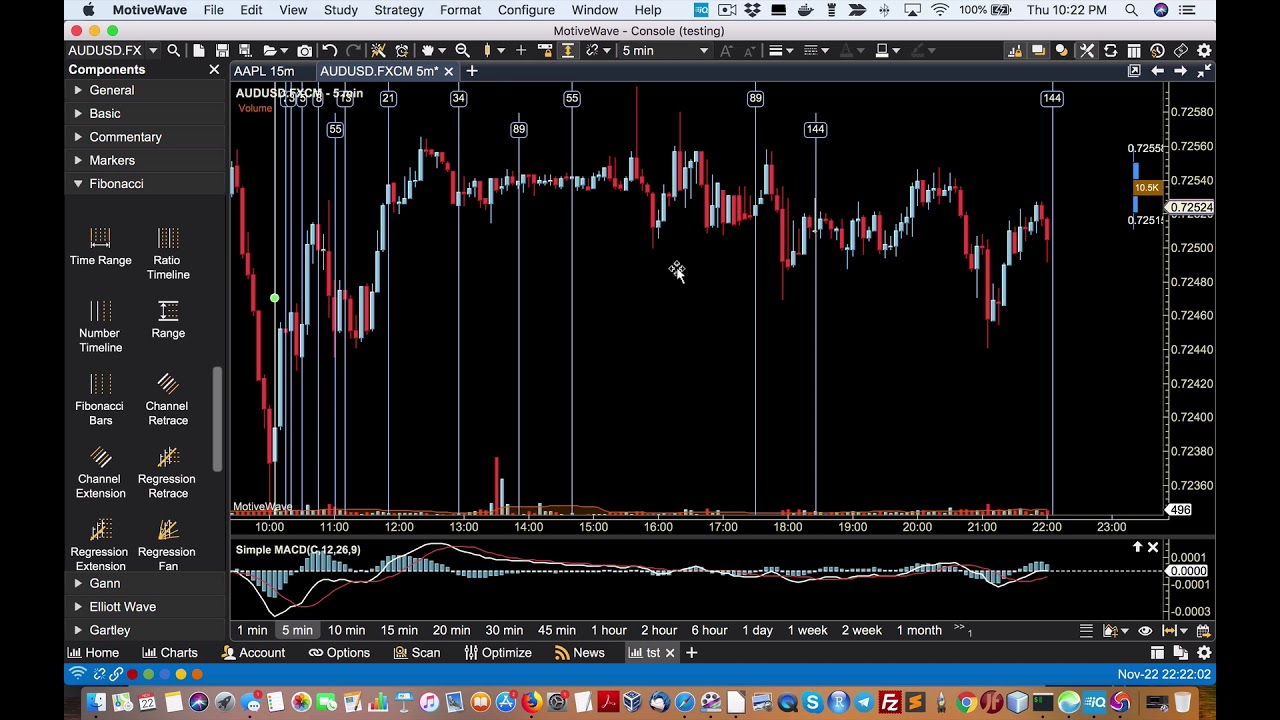
Task: Click the instrument search magnifier icon
Action: tap(174, 50)
